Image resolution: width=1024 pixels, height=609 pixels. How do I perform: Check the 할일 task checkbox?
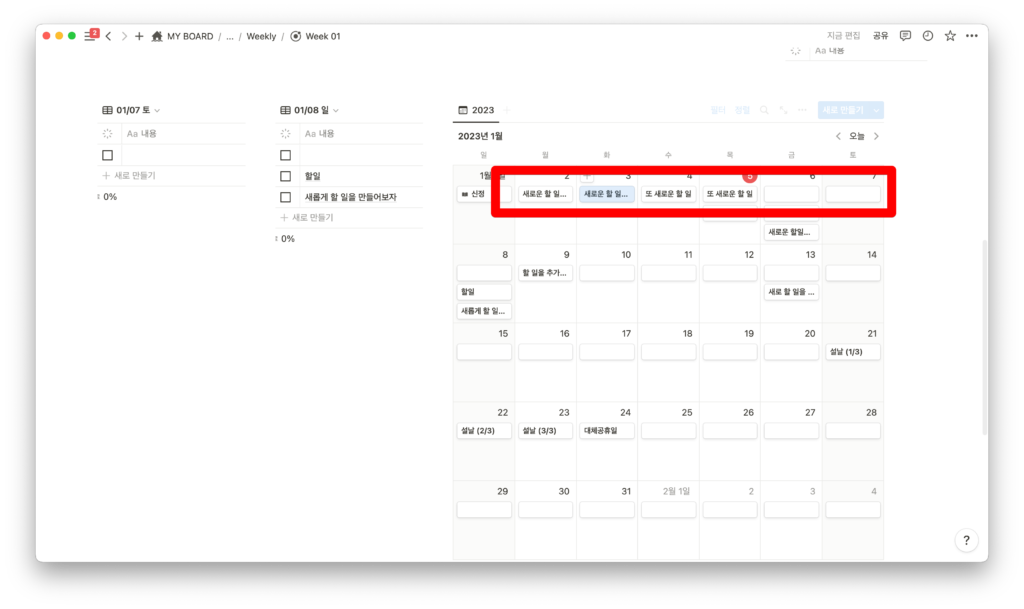(285, 176)
